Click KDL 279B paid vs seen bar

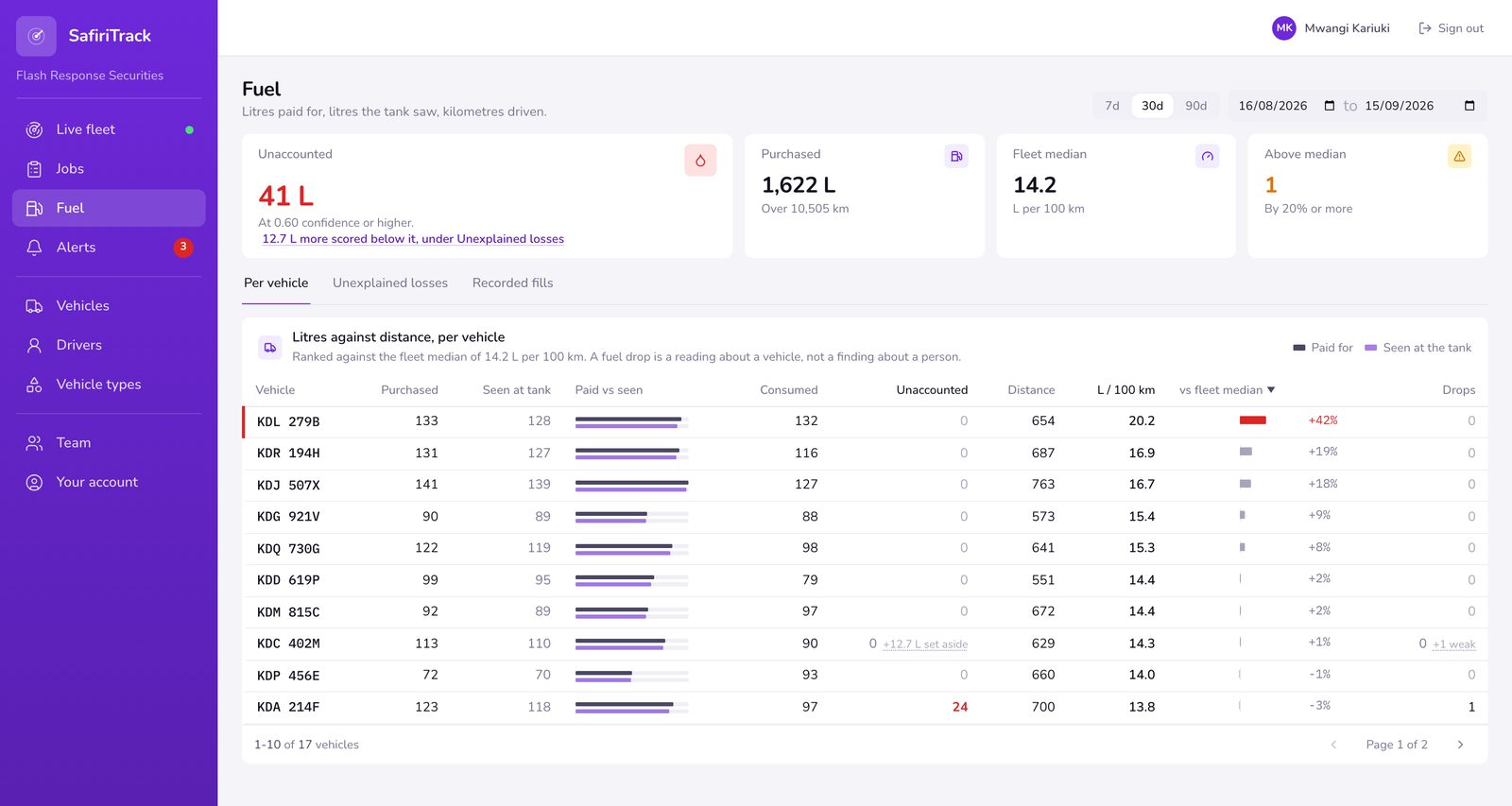[x=631, y=421]
